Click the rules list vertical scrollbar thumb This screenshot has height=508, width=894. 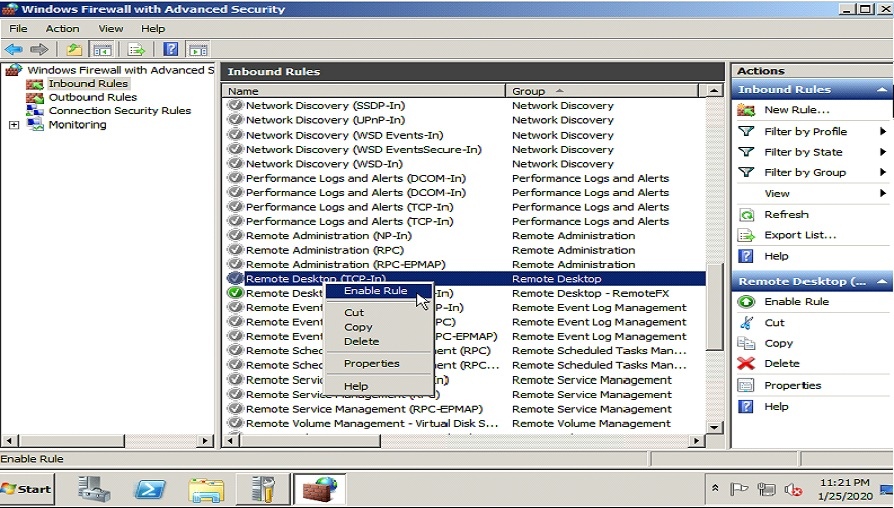[714, 307]
